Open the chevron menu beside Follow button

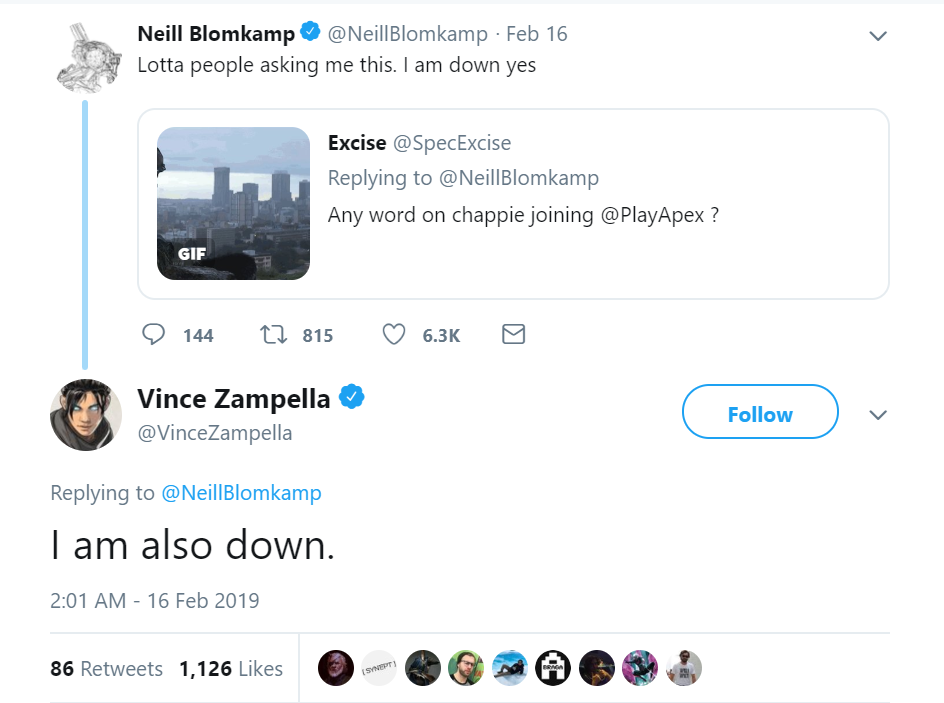click(878, 414)
